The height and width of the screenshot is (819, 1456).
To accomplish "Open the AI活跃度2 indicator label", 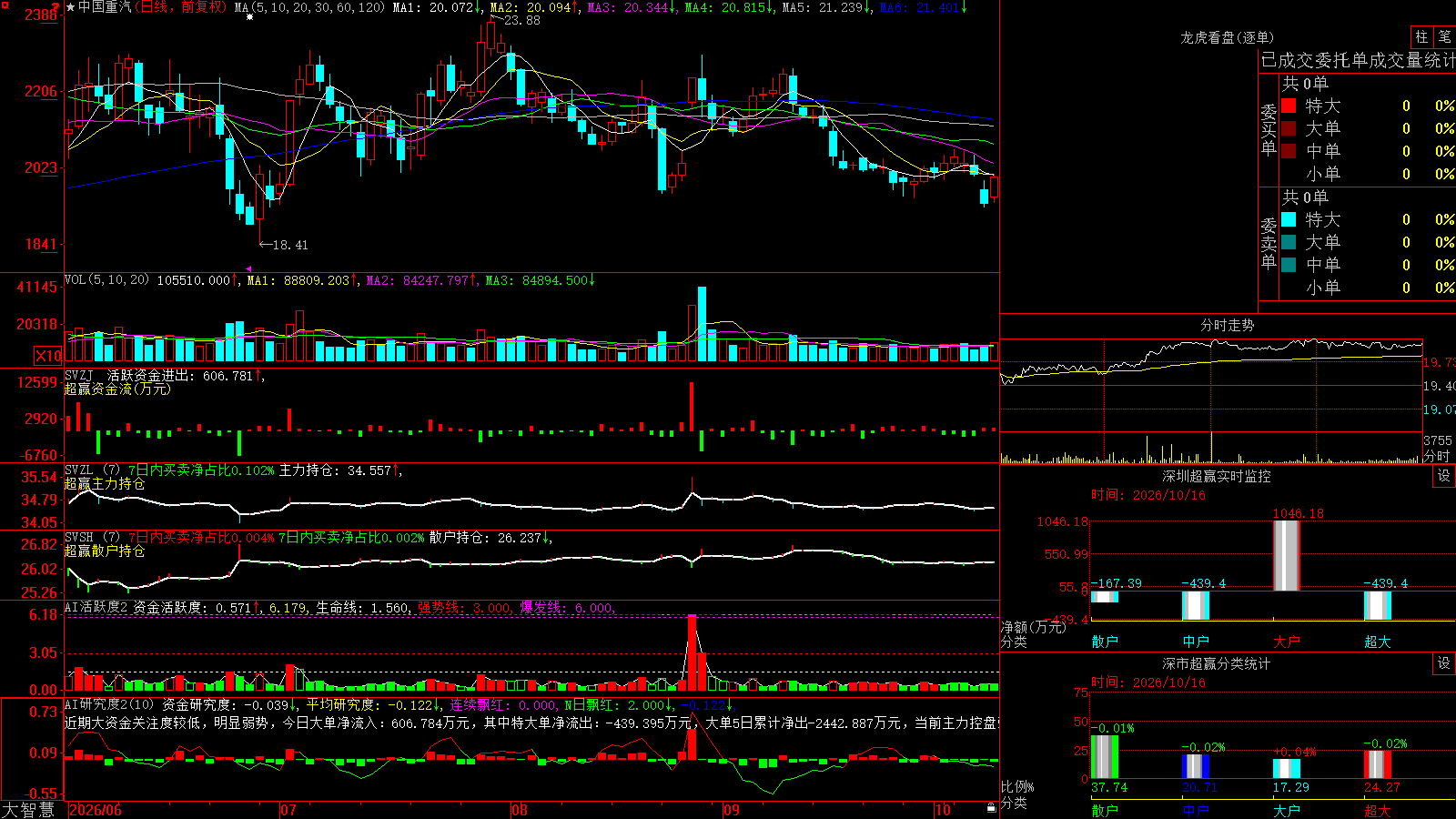I will 96,607.
